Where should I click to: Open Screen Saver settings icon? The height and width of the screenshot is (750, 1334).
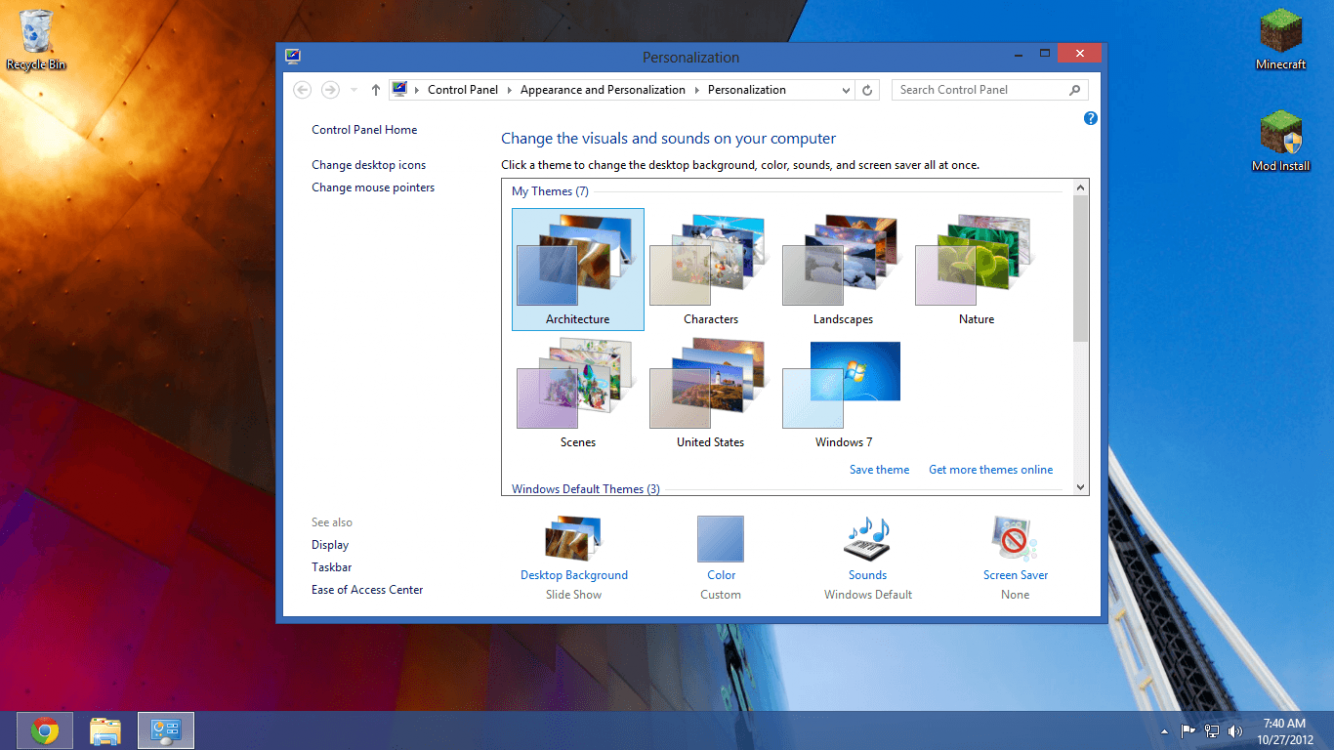click(1015, 539)
